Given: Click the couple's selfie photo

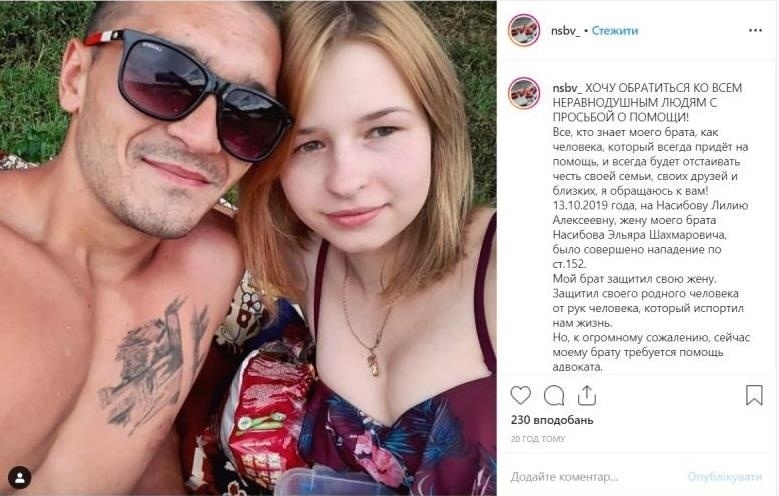Looking at the screenshot, I should pos(248,248).
